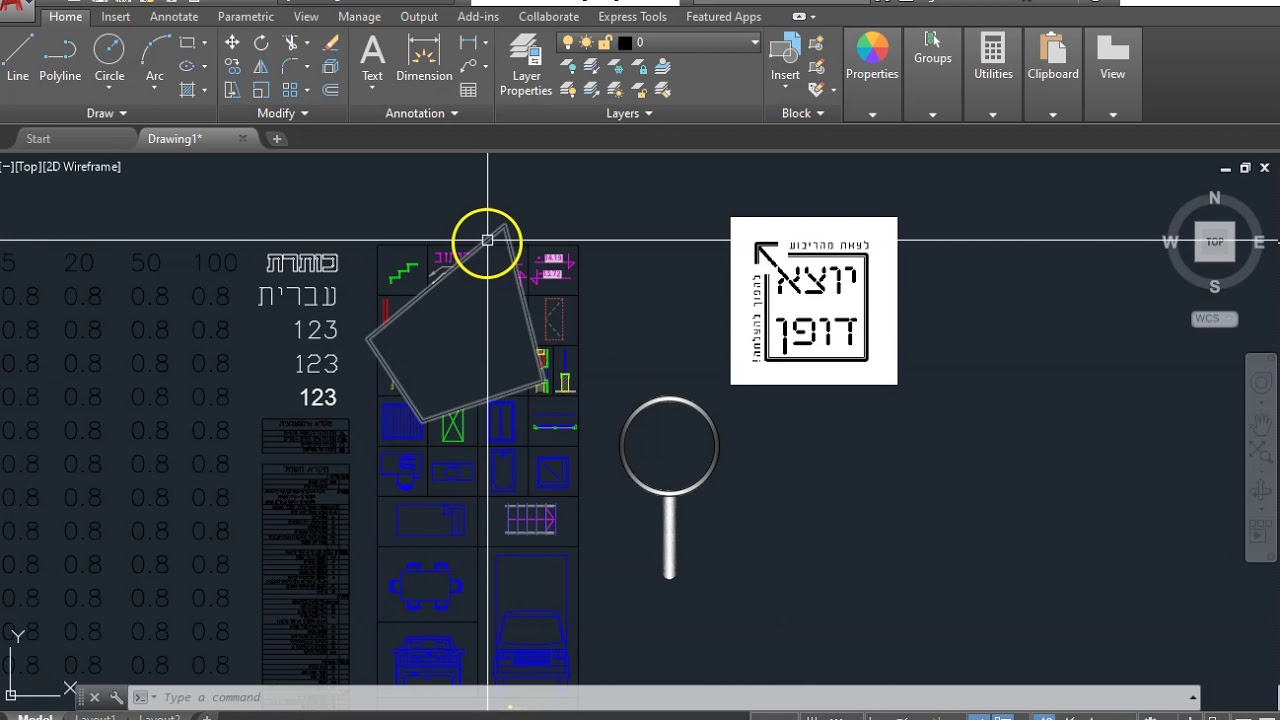Select the Line drawing tool
This screenshot has height=720, width=1280.
(x=18, y=58)
